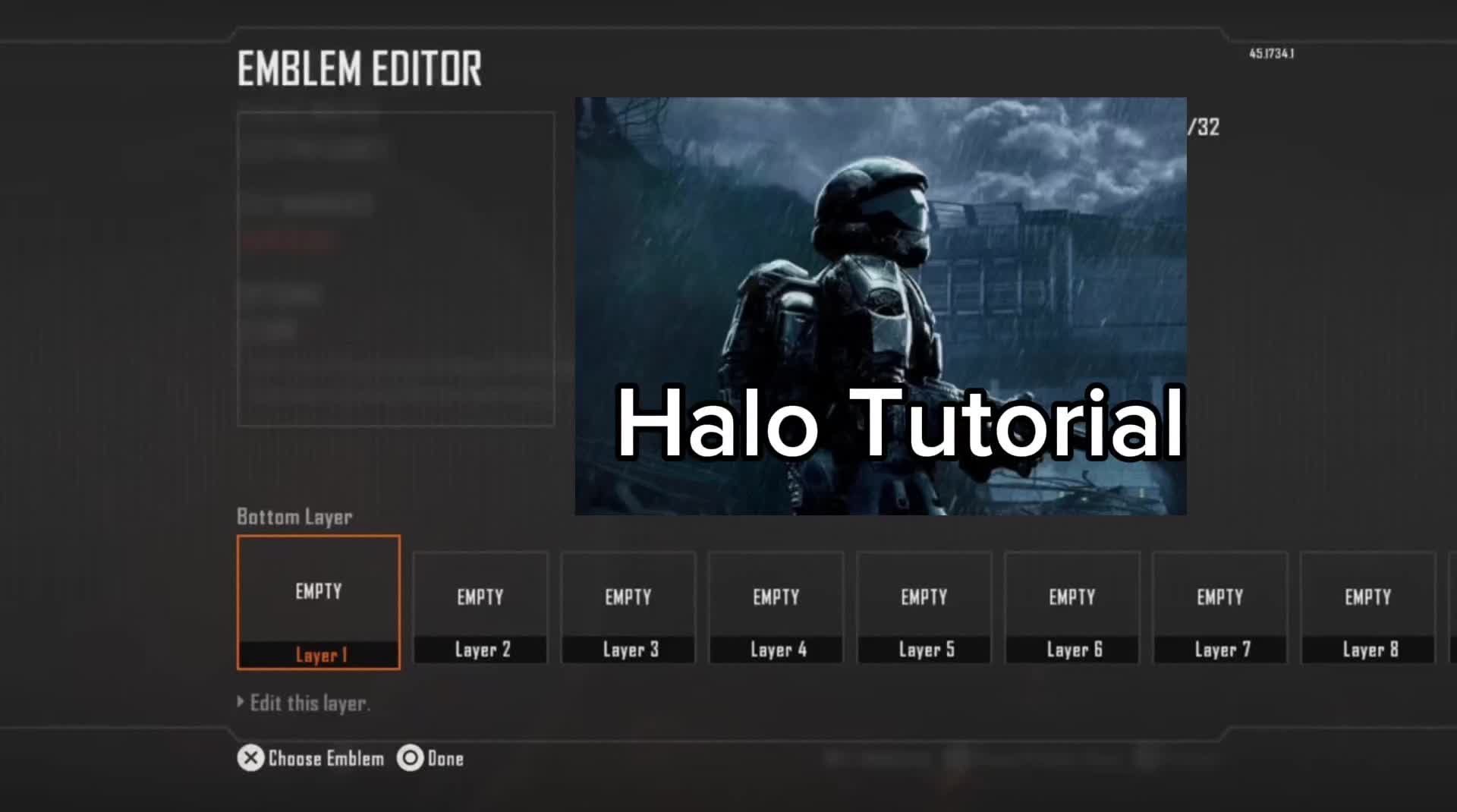The height and width of the screenshot is (812, 1457).
Task: Click the Edit this layer text
Action: [x=310, y=703]
